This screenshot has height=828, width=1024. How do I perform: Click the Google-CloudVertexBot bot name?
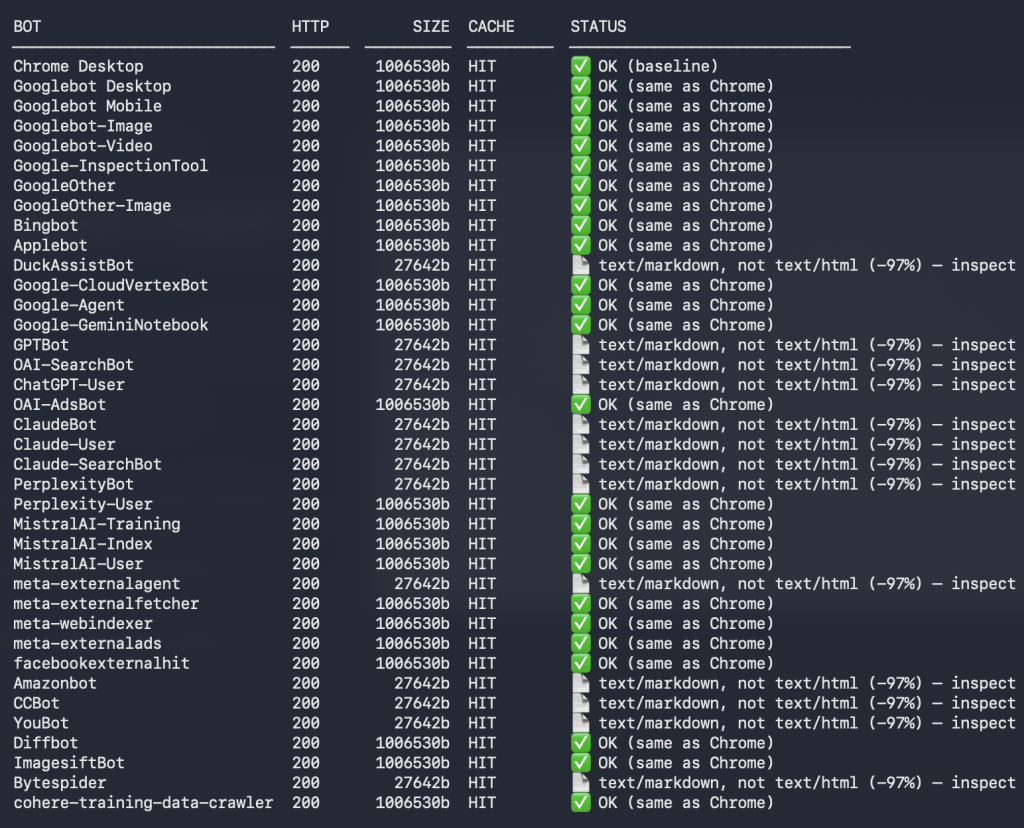[110, 285]
